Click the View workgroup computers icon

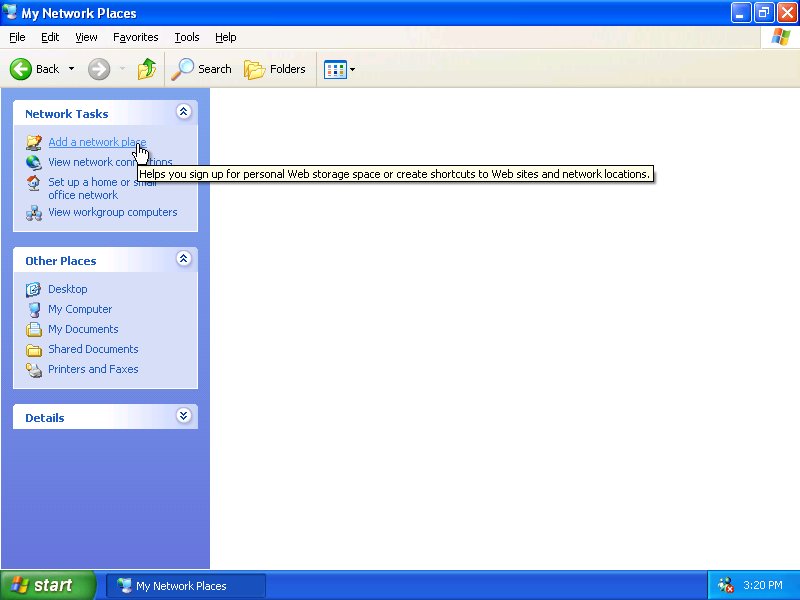tap(34, 212)
